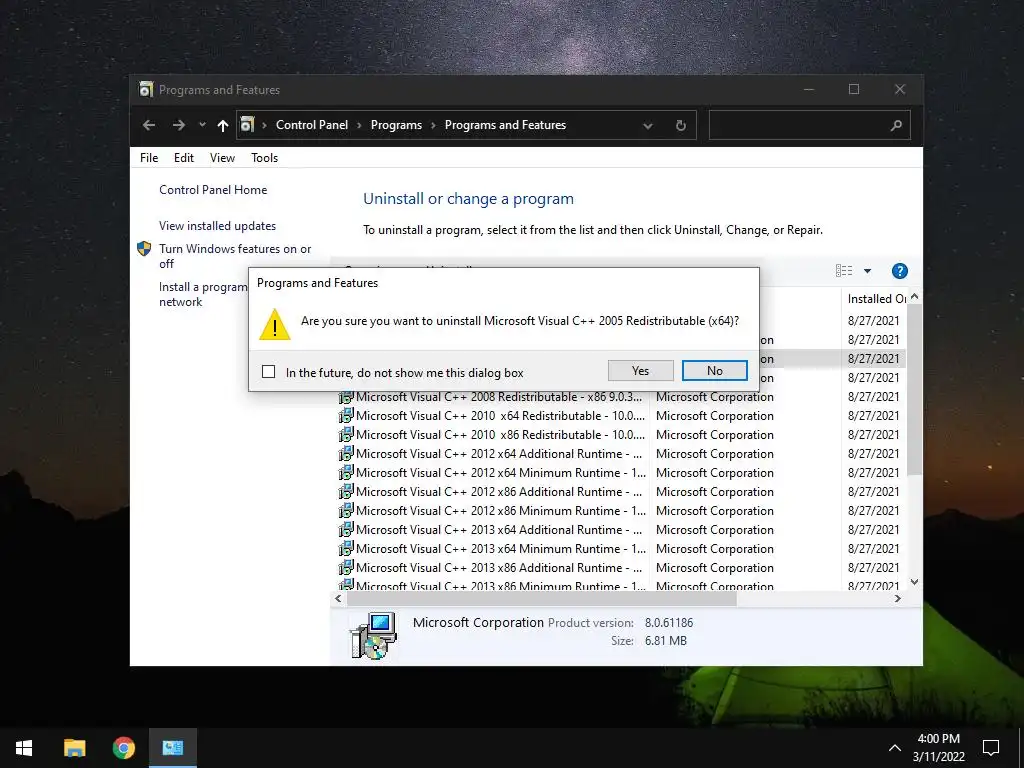Select Visual C++ 2012 x86 Additional Runtime

pos(621,491)
